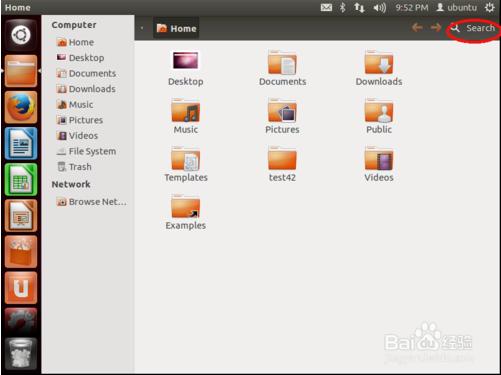
Task: Select Browse Network in the sidebar
Action: click(x=92, y=202)
